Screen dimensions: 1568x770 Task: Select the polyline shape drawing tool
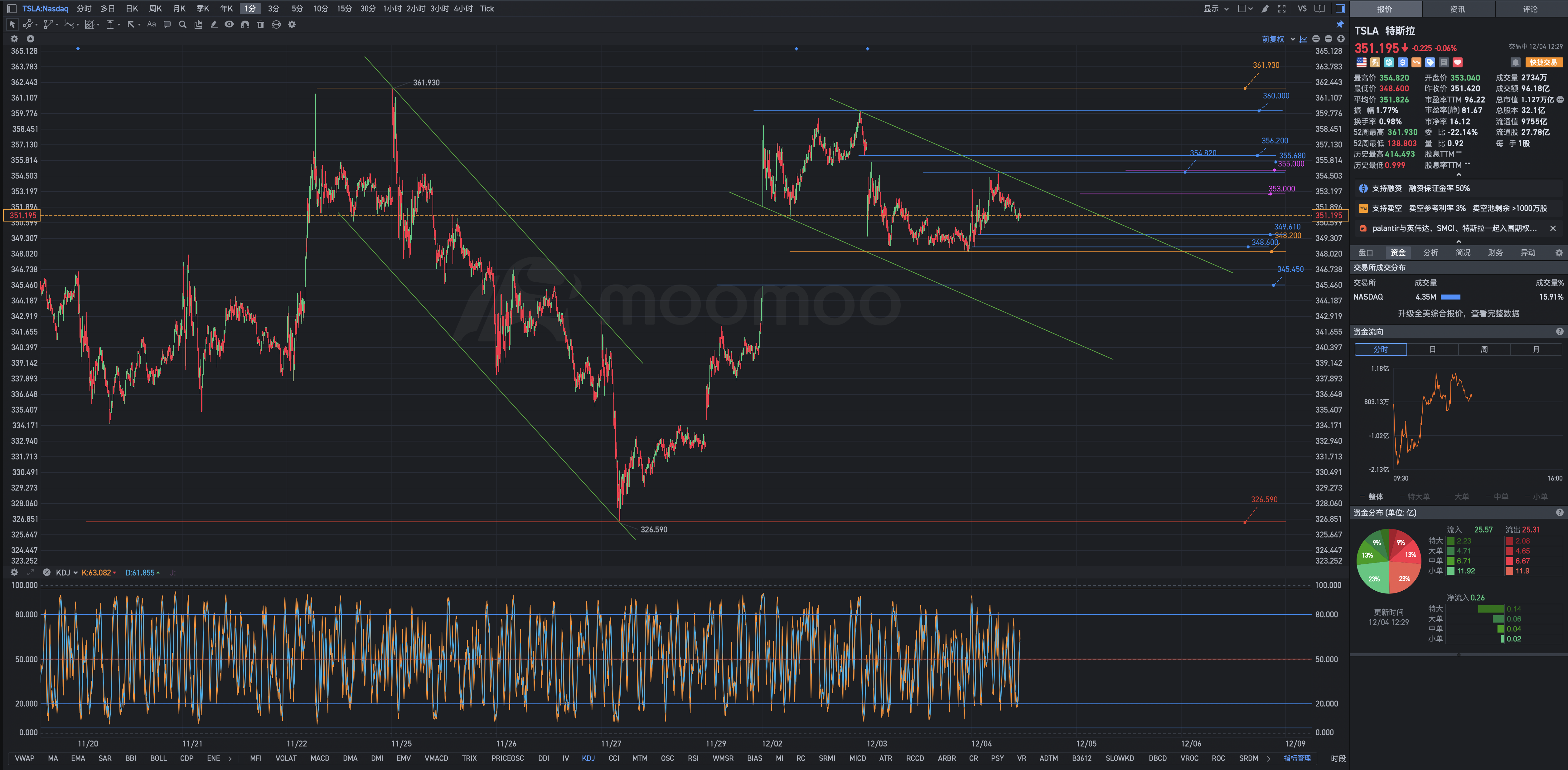pos(49,24)
